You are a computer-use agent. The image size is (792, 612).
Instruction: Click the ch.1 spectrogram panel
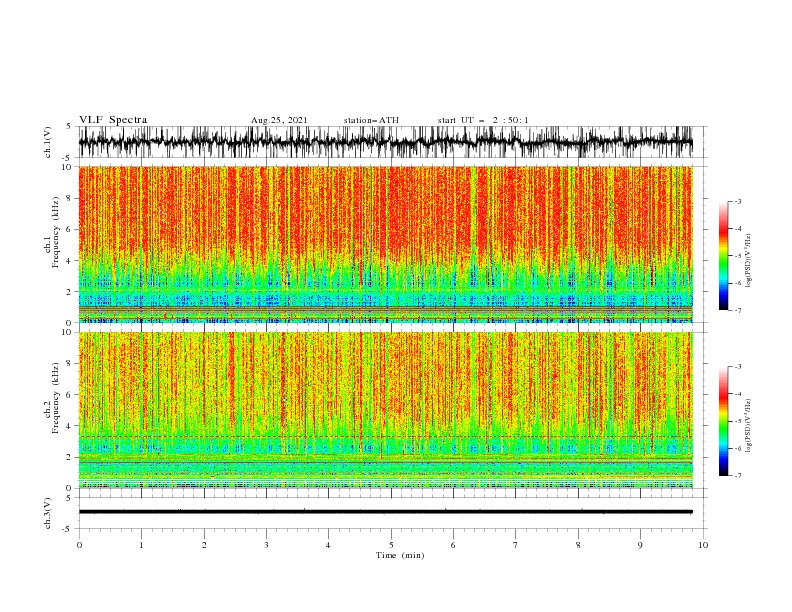click(386, 244)
